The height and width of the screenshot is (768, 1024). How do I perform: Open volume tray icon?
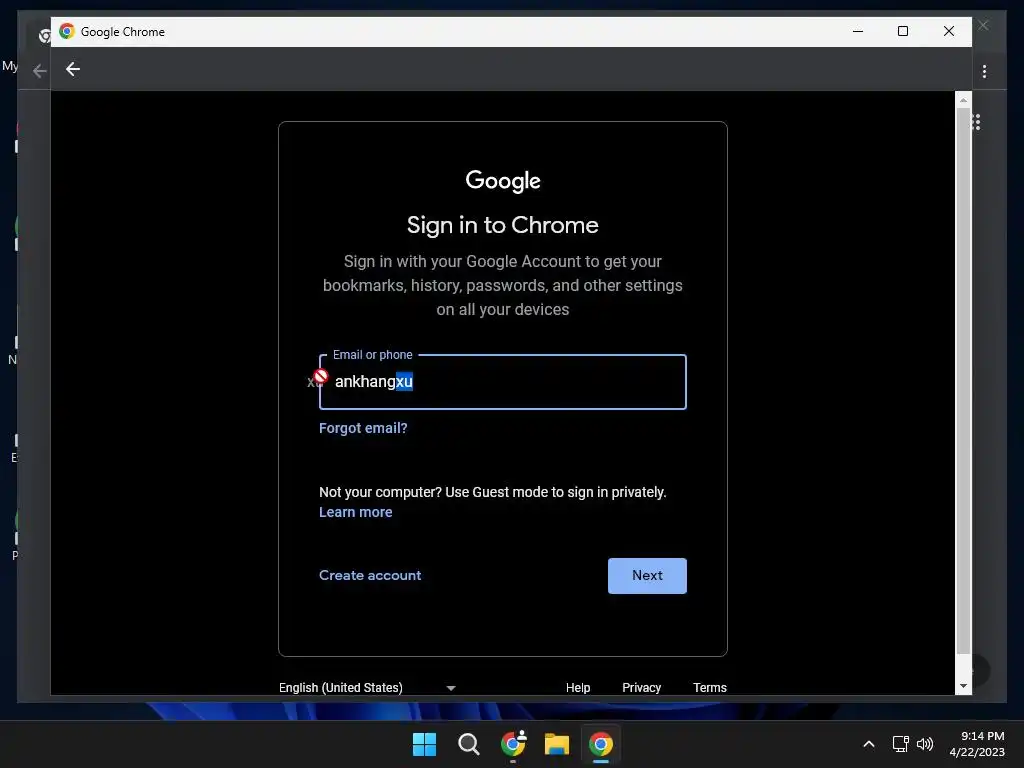925,744
